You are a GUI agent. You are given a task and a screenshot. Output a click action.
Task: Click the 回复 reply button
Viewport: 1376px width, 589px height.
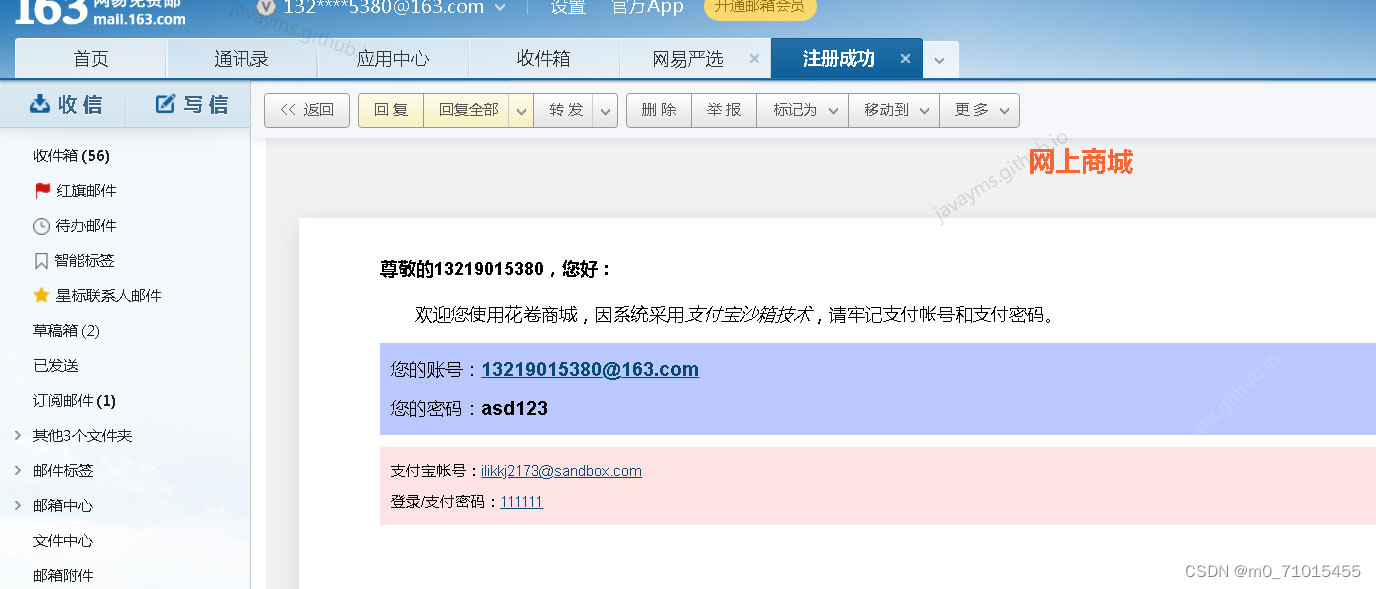[x=391, y=111]
